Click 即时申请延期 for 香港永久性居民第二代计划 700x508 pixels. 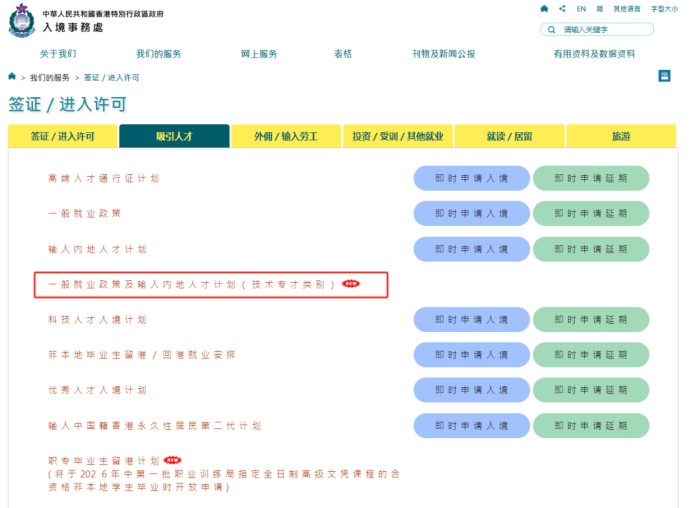click(x=591, y=426)
